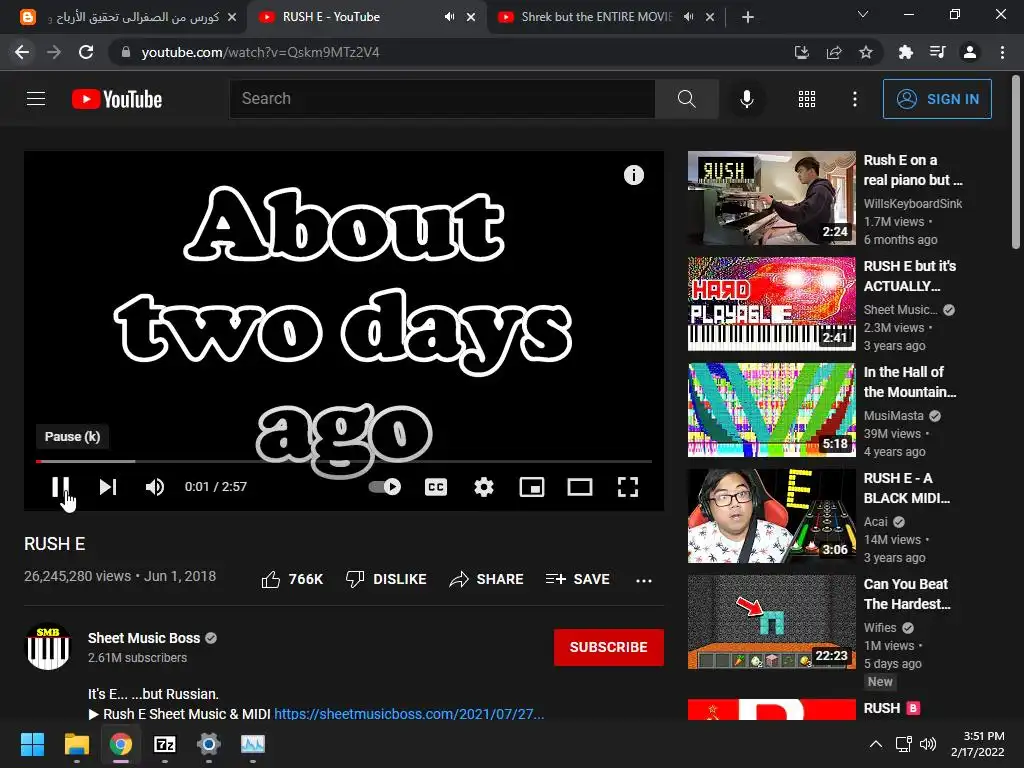The width and height of the screenshot is (1024, 768).
Task: Switch to theater mode
Action: tap(580, 487)
